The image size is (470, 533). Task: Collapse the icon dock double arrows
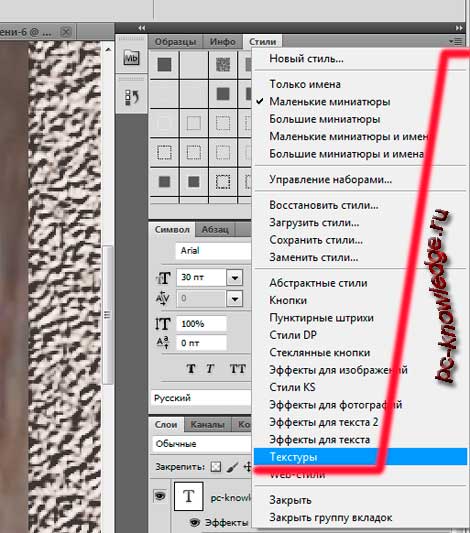coord(142,28)
